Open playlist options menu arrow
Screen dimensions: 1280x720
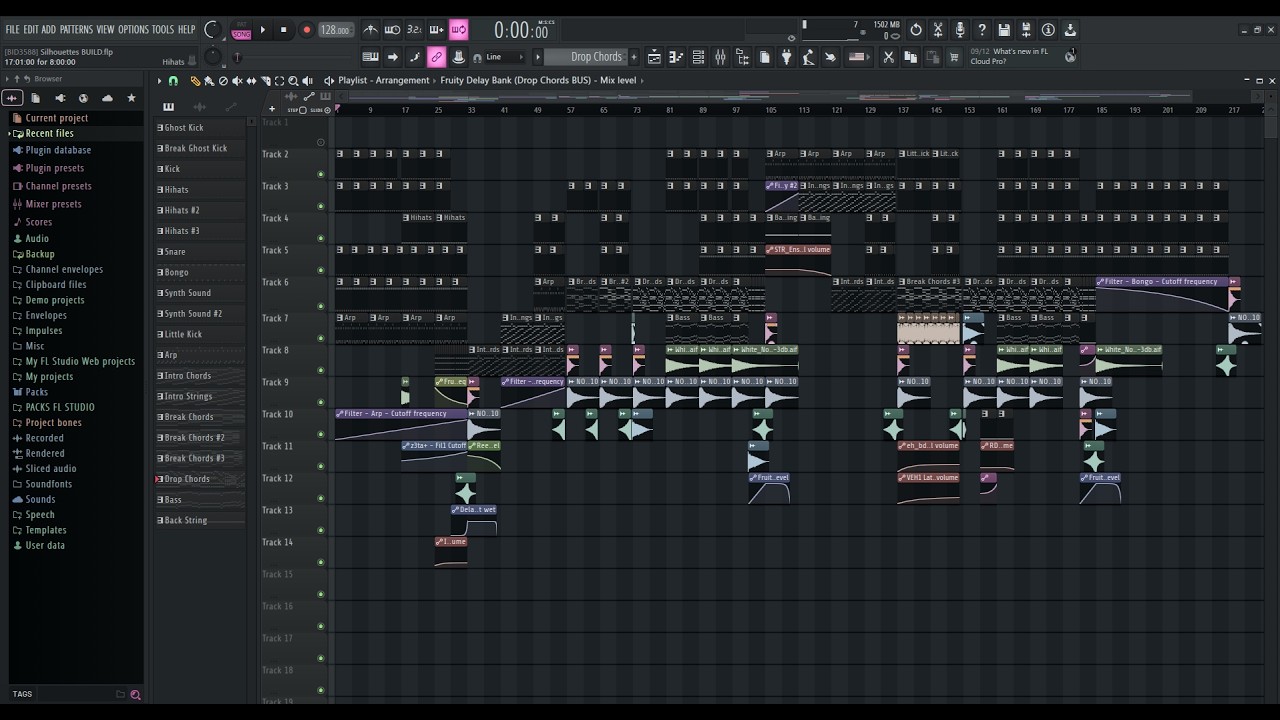point(160,80)
